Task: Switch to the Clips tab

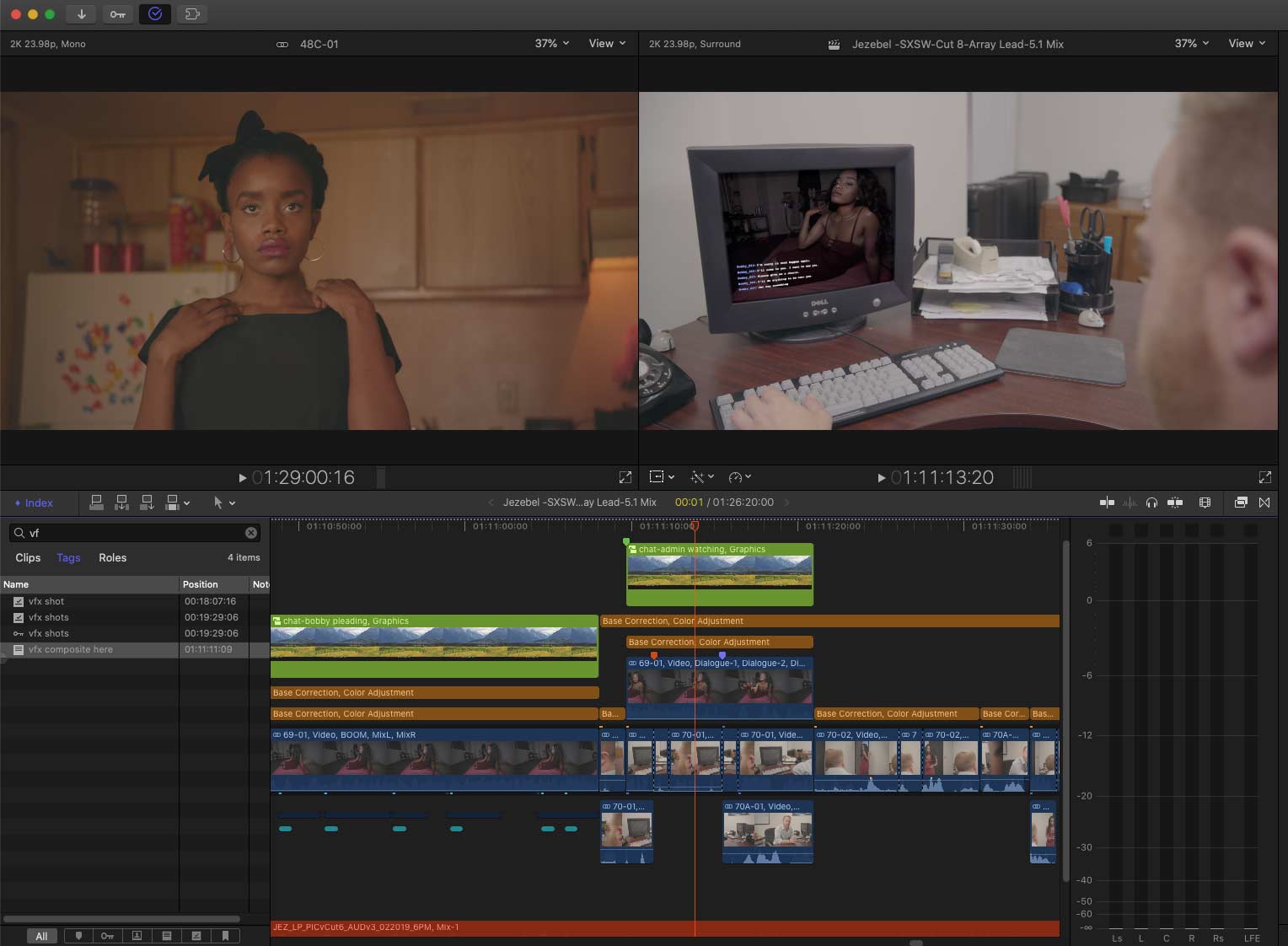Action: click(x=28, y=558)
